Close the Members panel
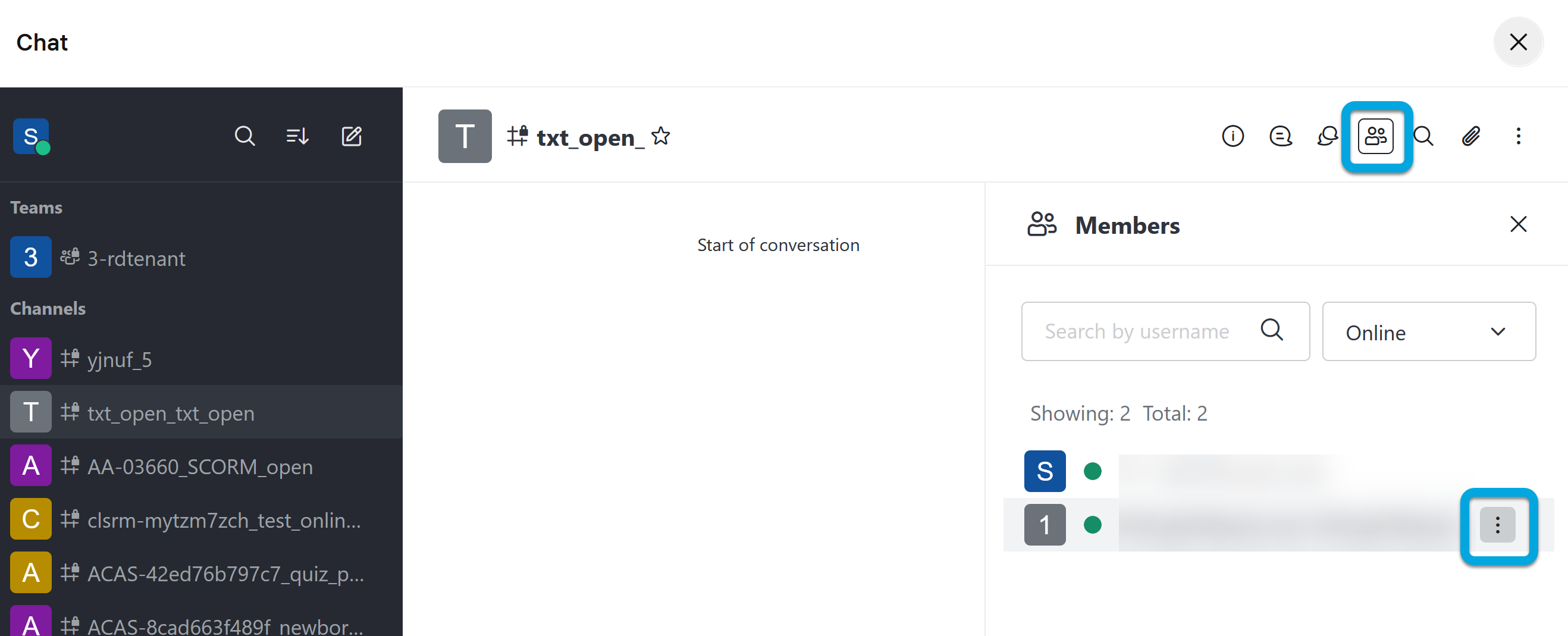Image resolution: width=1568 pixels, height=636 pixels. (x=1518, y=224)
